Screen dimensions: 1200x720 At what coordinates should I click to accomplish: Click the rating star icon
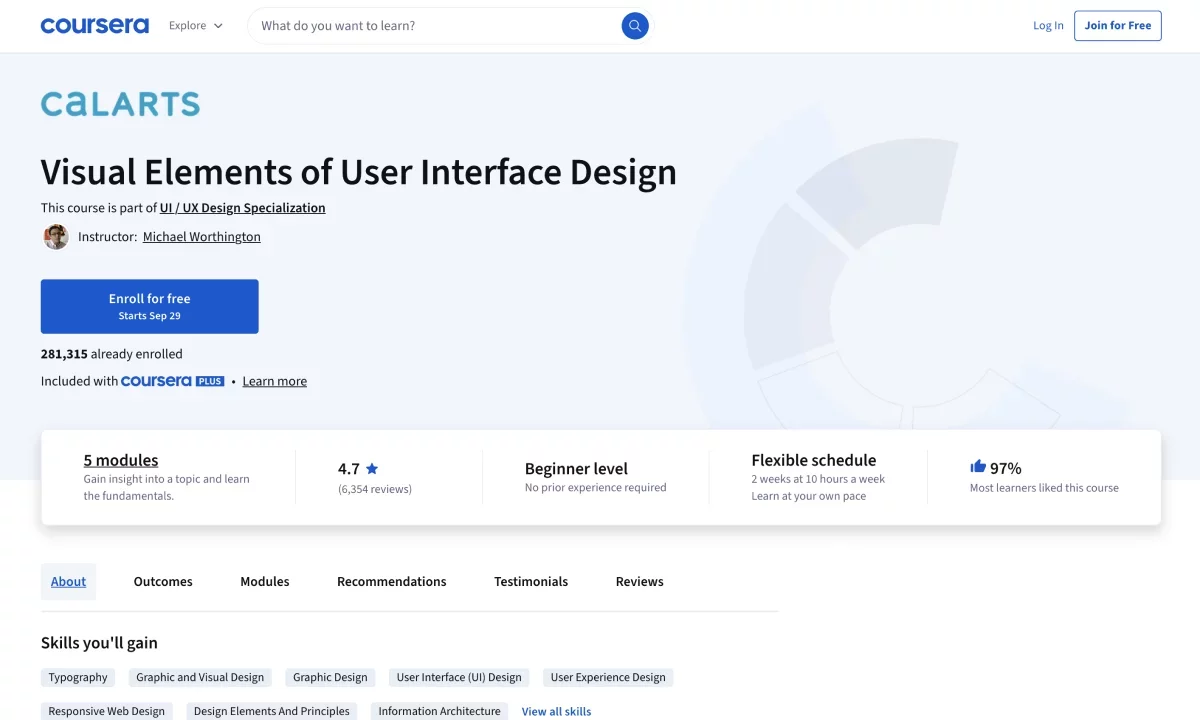(372, 468)
